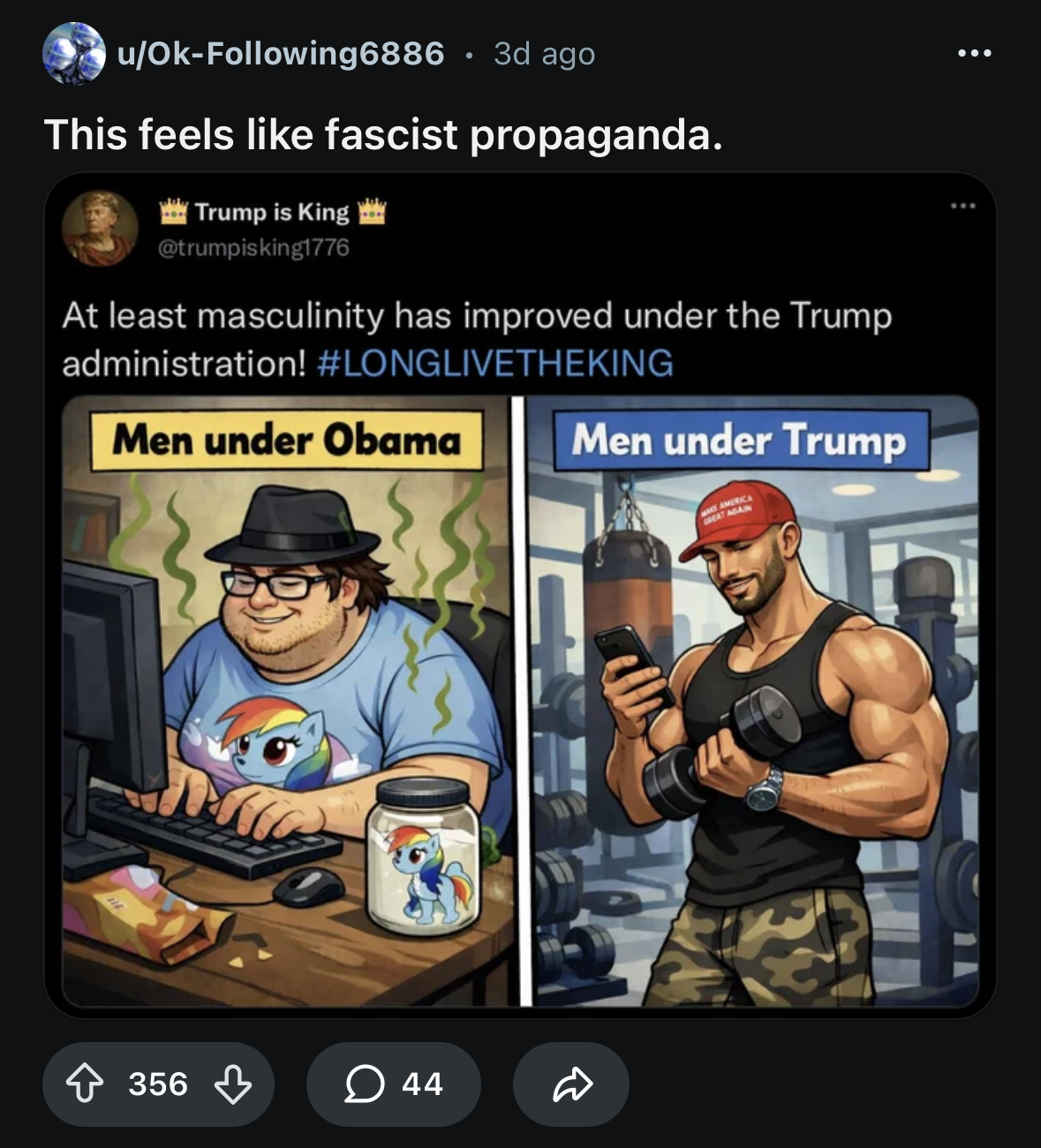Downvote the post
This screenshot has height=1148, width=1041.
pos(233,1084)
